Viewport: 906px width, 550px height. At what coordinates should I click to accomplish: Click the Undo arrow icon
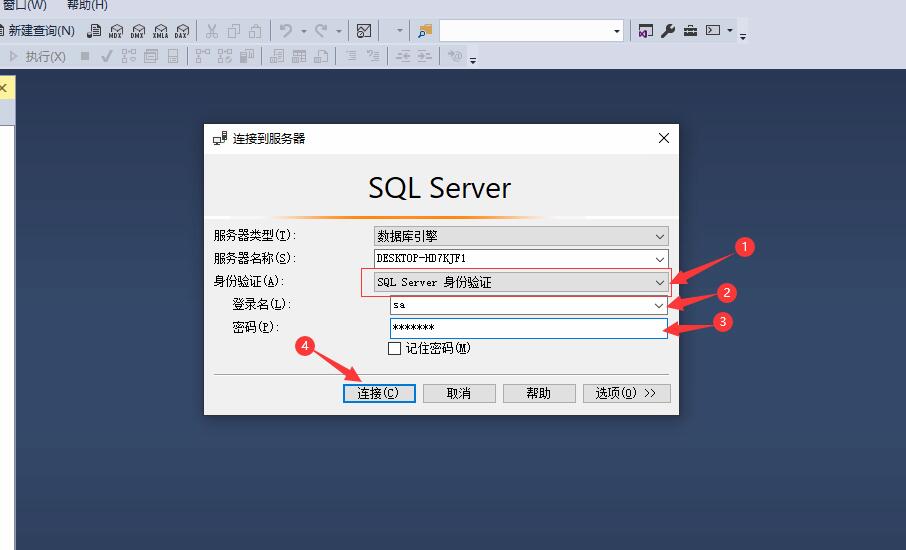click(x=286, y=31)
